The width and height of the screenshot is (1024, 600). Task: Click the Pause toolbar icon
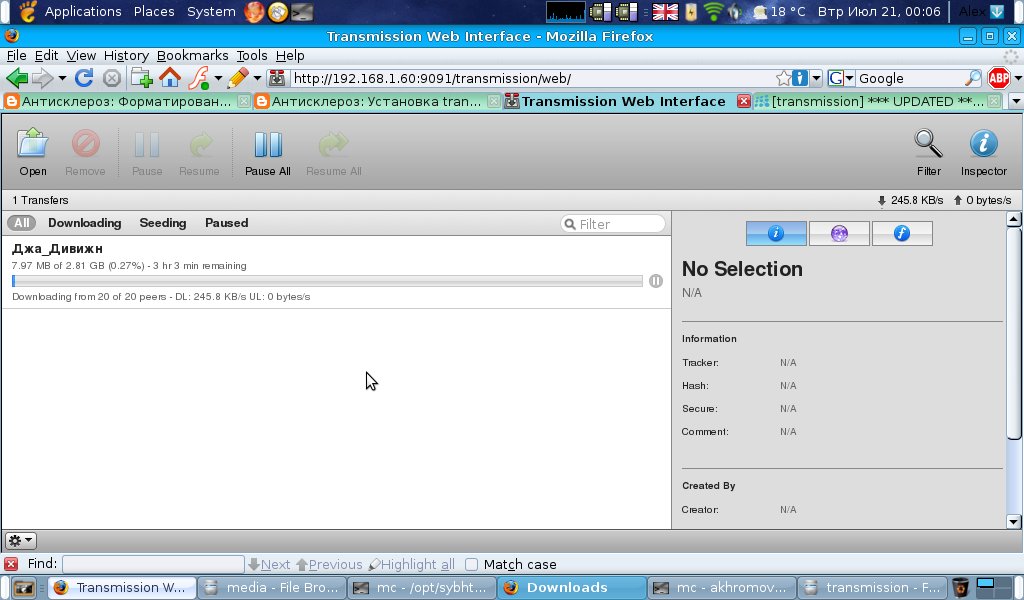(147, 152)
